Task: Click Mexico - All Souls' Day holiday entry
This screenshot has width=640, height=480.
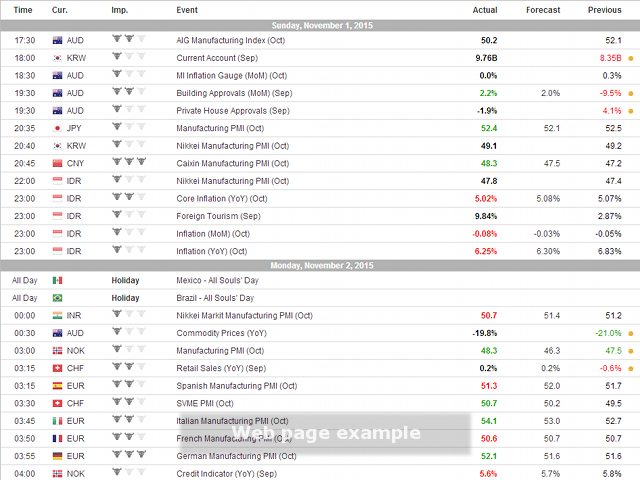Action: pyautogui.click(x=218, y=280)
